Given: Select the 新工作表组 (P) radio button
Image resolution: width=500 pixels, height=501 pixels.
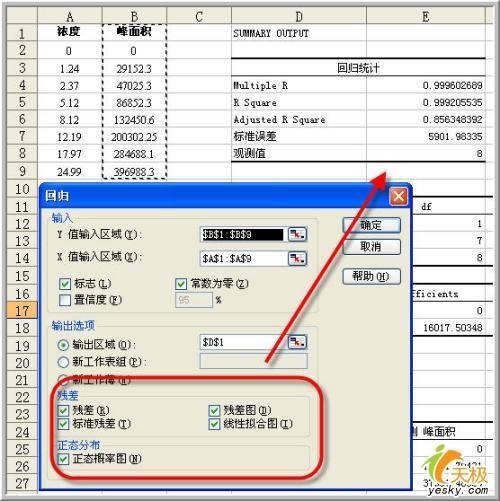Looking at the screenshot, I should tap(63, 362).
